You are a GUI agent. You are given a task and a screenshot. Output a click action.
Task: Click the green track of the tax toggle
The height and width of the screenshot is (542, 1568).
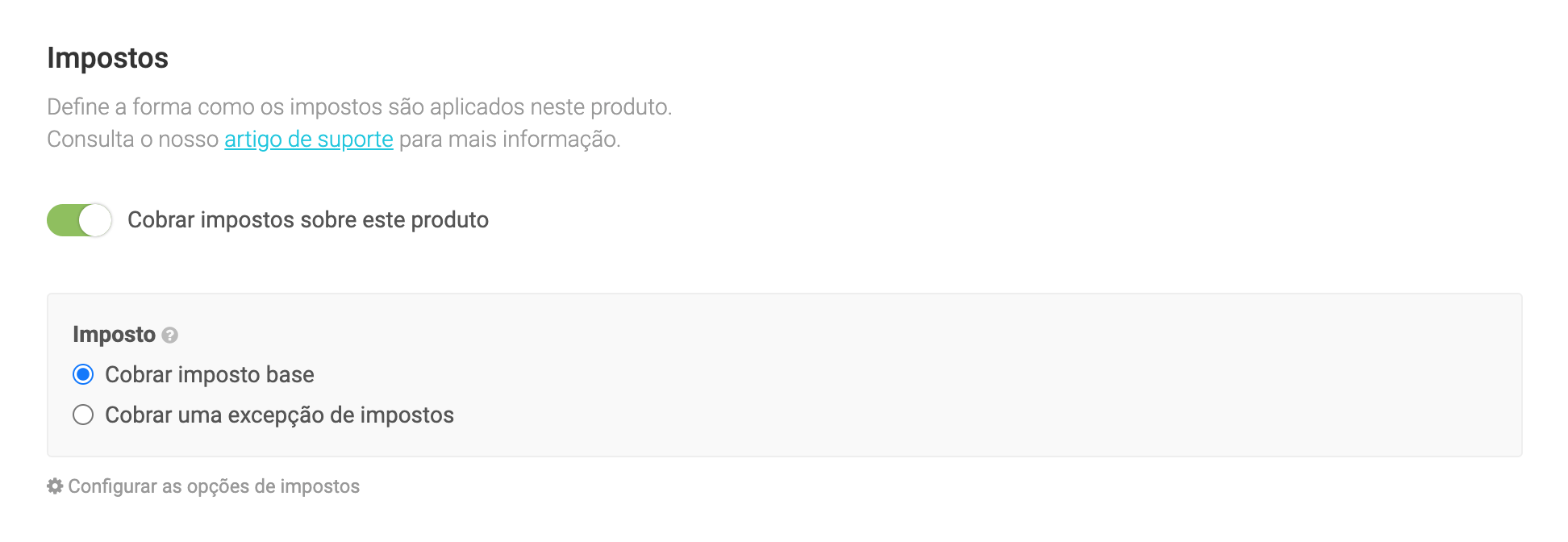coord(62,220)
